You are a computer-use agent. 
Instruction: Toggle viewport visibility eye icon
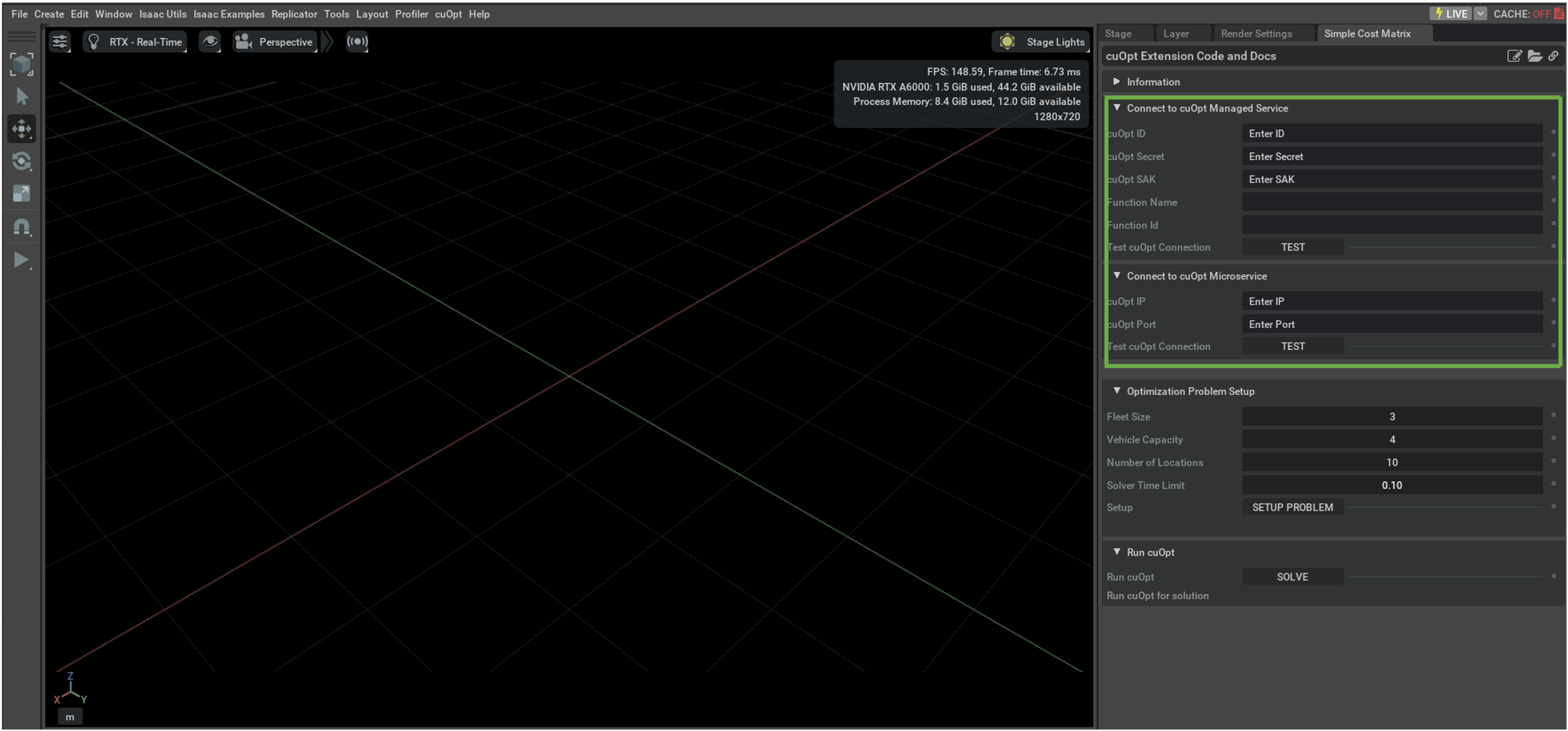pos(210,41)
